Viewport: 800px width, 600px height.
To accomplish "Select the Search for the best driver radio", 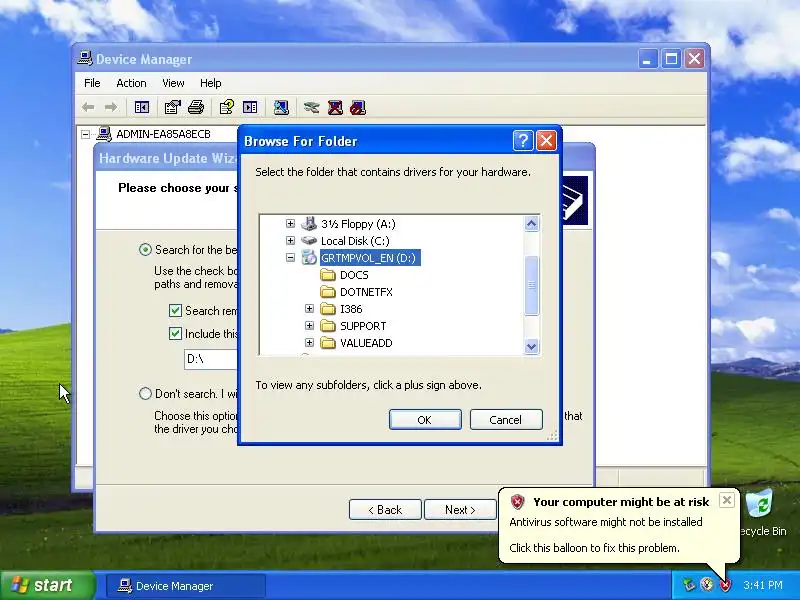I will (x=145, y=249).
